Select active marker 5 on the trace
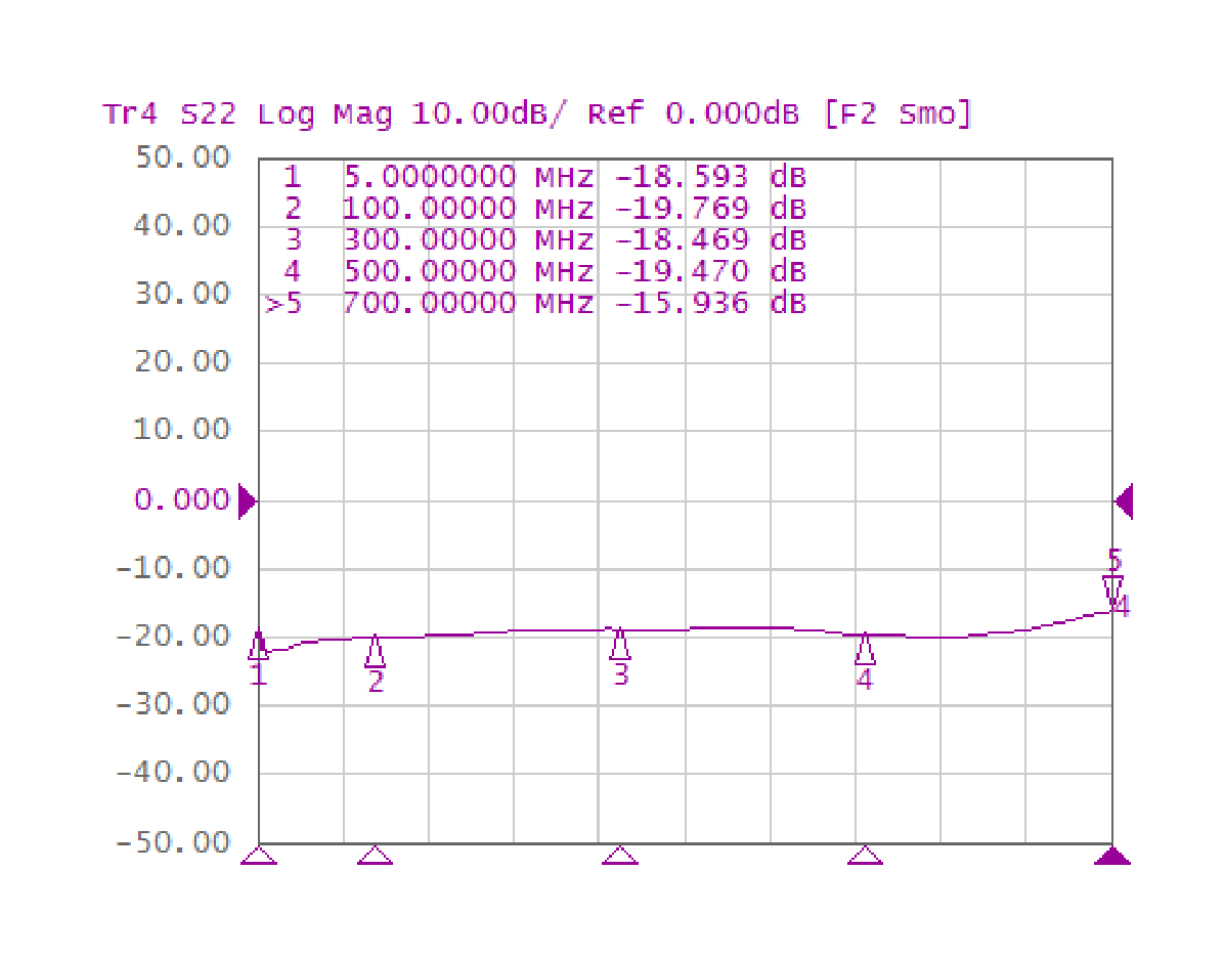 (1113, 591)
